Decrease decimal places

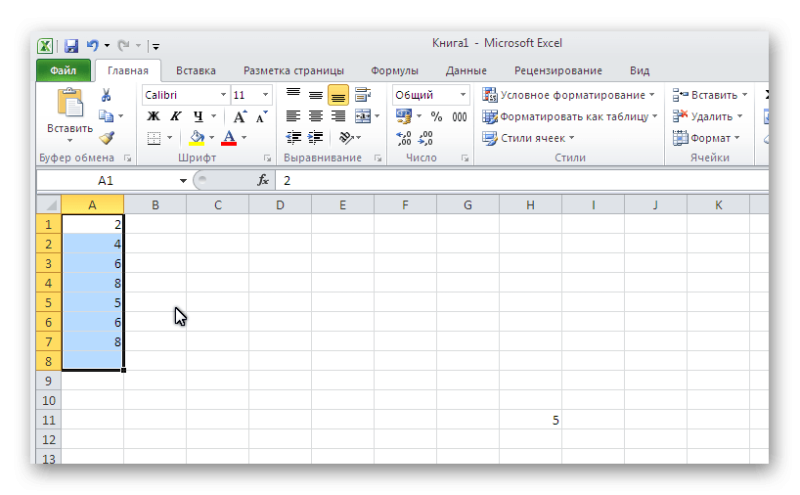pyautogui.click(x=426, y=138)
